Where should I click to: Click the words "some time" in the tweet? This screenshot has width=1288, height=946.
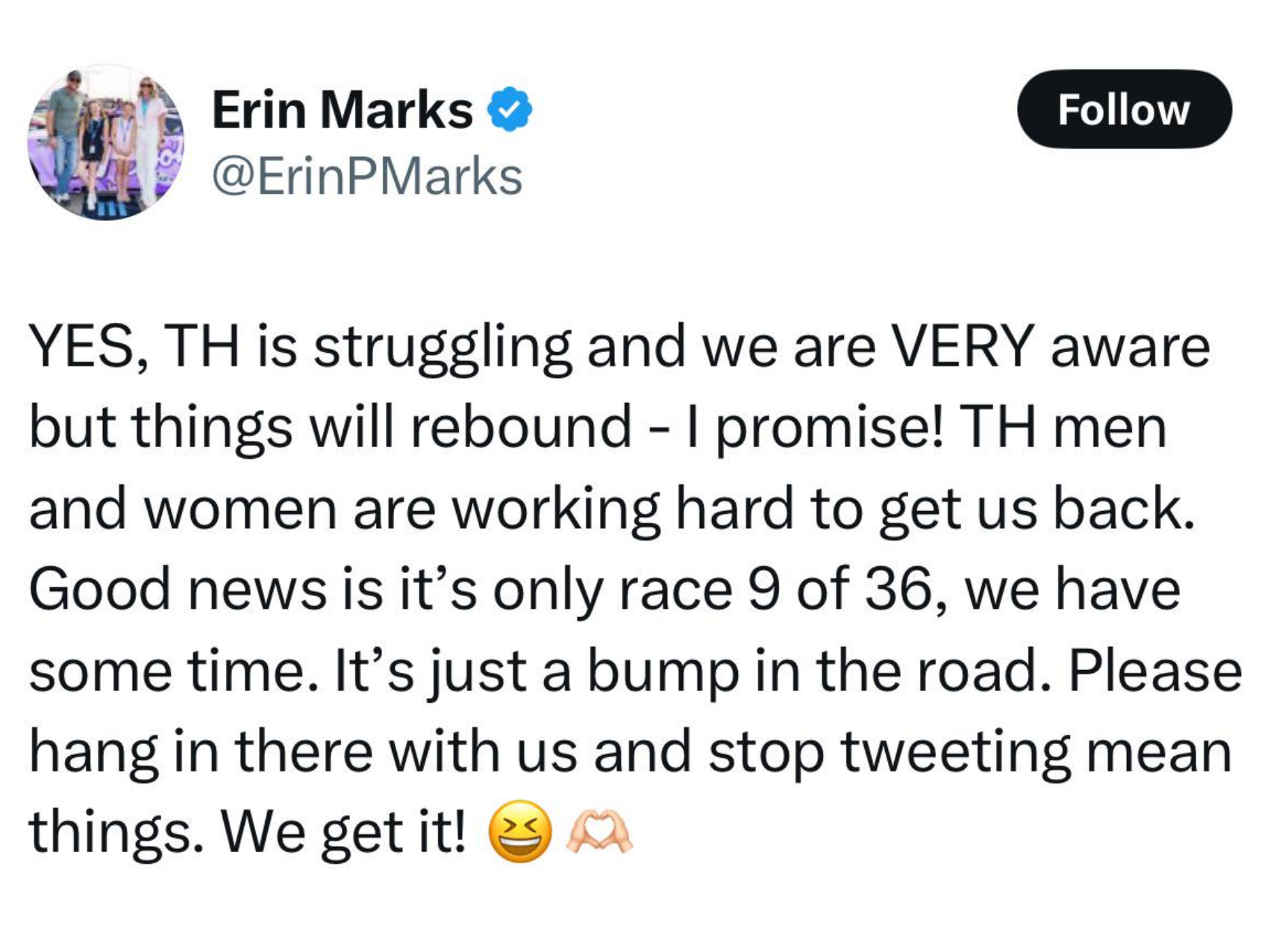coord(168,670)
